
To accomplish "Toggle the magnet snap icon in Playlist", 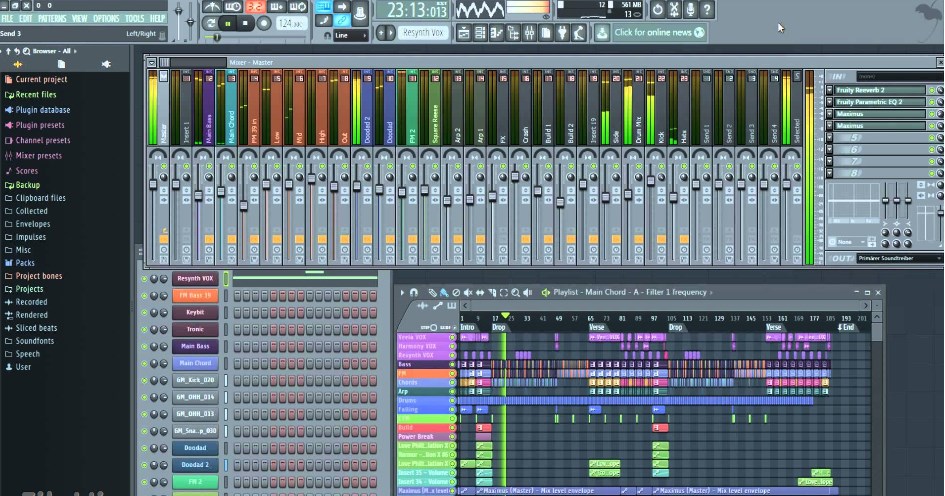I will pos(413,292).
